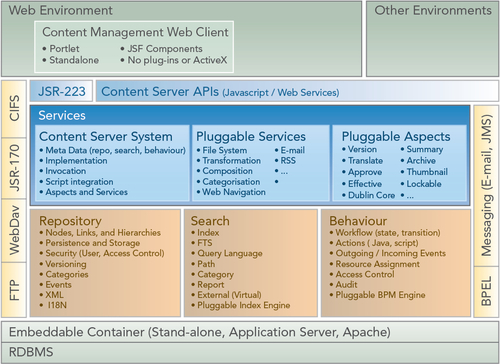This screenshot has height=364, width=500.
Task: Click the CIFS vertical label
Action: point(14,109)
